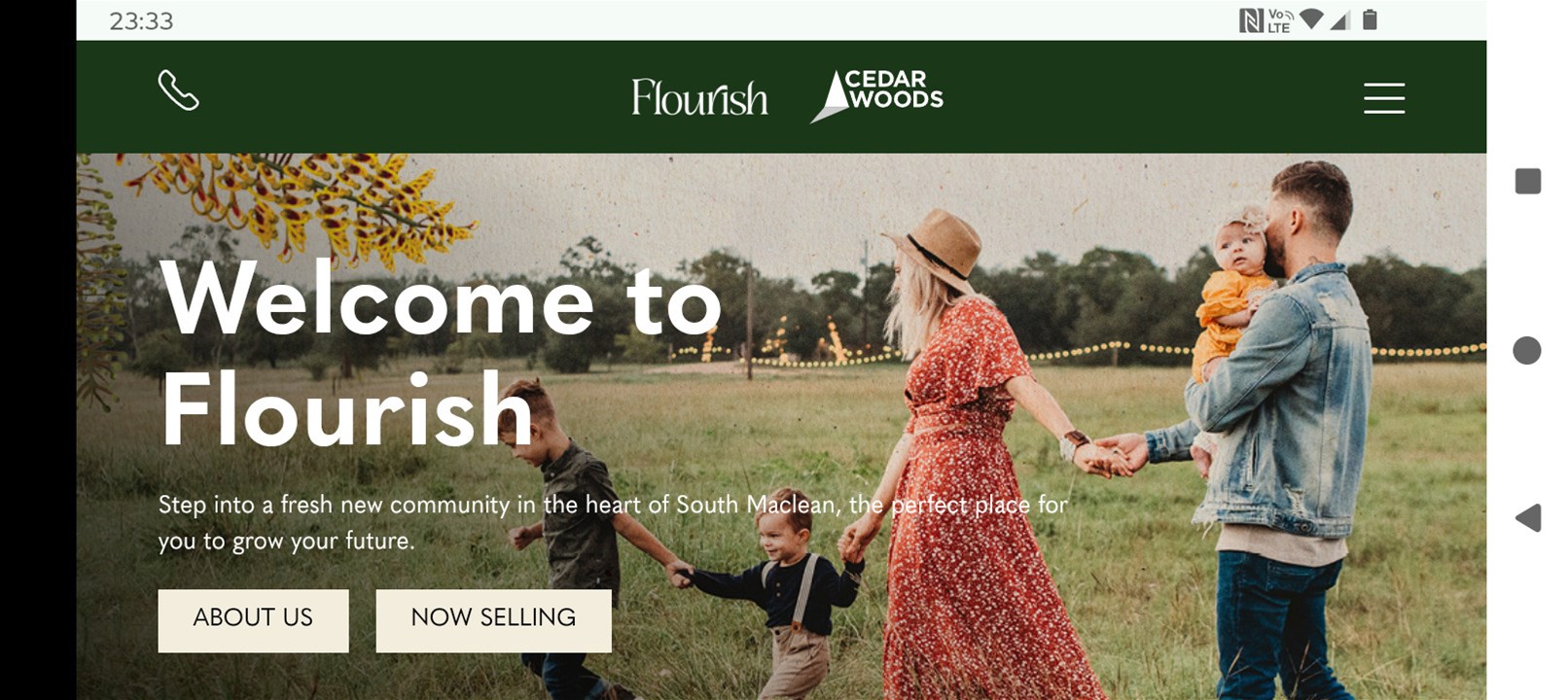Tap the NFC status bar icon

coord(1250,20)
